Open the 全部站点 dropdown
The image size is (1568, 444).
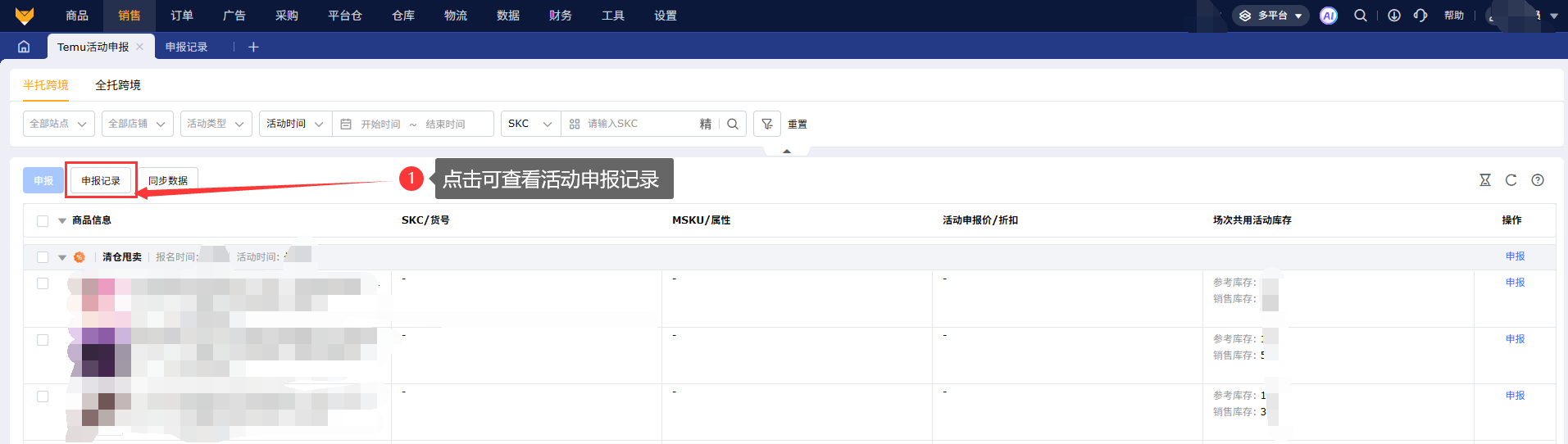pyautogui.click(x=59, y=124)
